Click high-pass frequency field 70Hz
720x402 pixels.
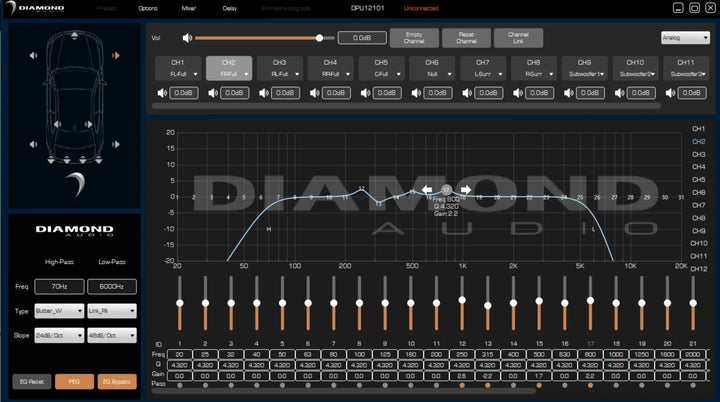59,286
